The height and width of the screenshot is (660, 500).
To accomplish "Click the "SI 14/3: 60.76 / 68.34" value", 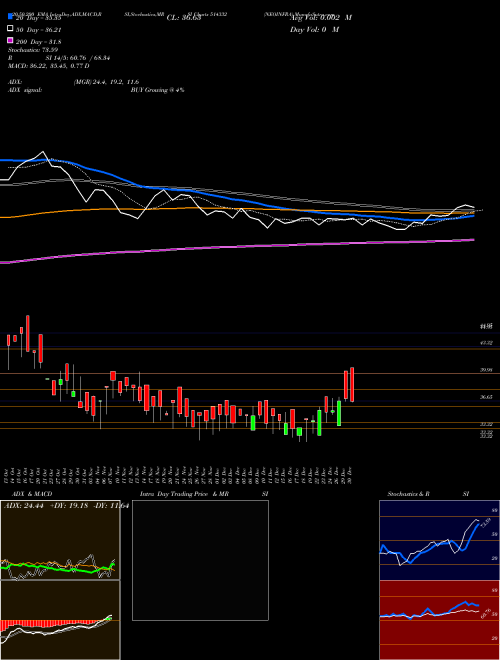I will click(x=78, y=58).
